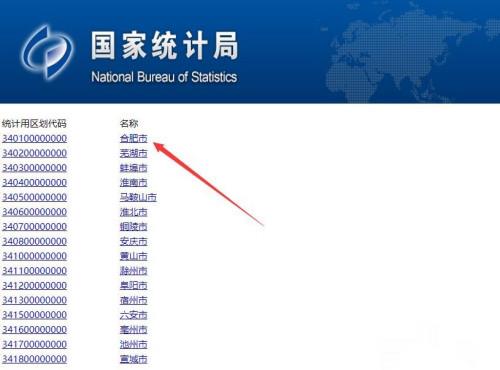
Task: Open the 安庆市 city link
Action: (x=134, y=241)
